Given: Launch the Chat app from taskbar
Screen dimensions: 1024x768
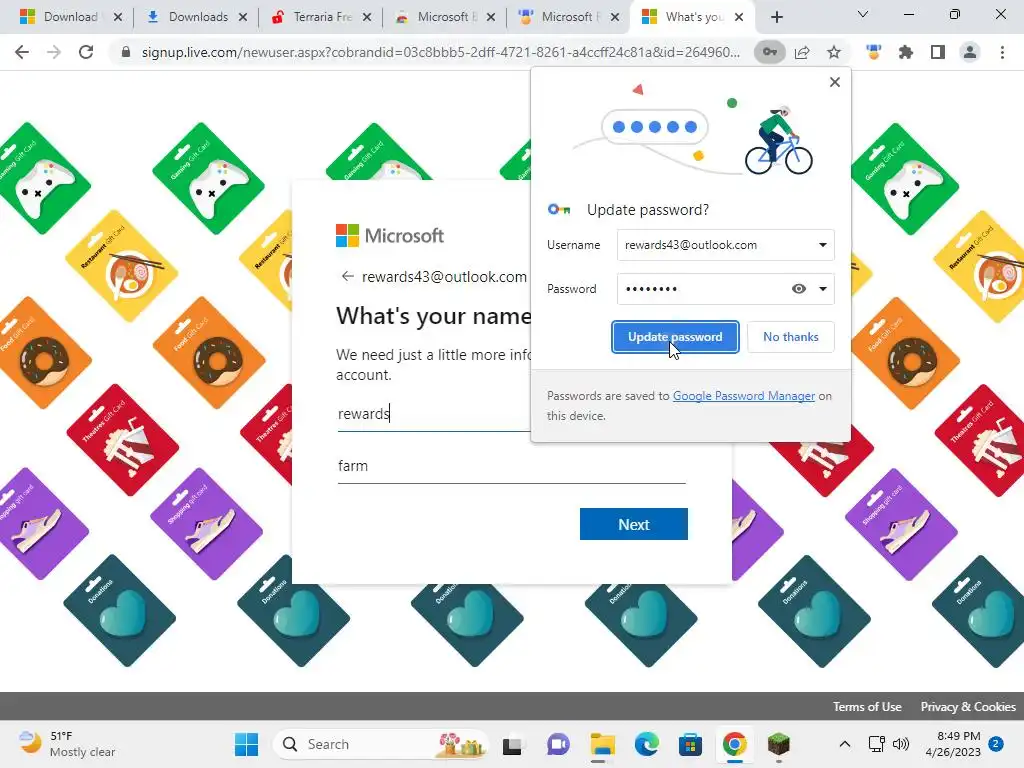Looking at the screenshot, I should tap(558, 744).
